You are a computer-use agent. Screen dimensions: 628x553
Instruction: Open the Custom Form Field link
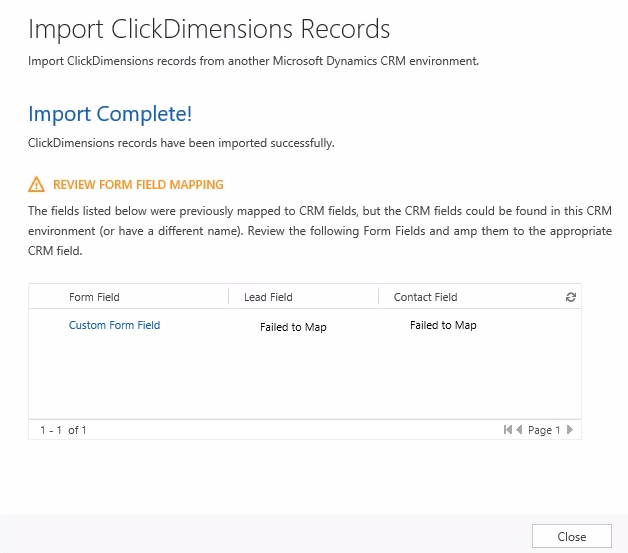[114, 325]
